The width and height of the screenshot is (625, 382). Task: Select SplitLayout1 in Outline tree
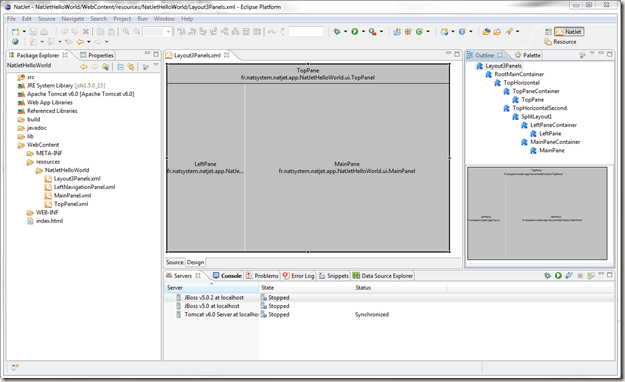[537, 116]
